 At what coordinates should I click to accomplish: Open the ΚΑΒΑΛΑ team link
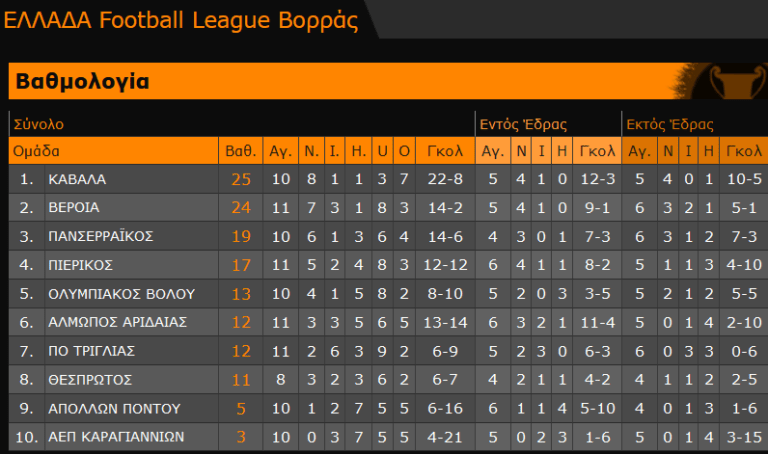click(77, 179)
